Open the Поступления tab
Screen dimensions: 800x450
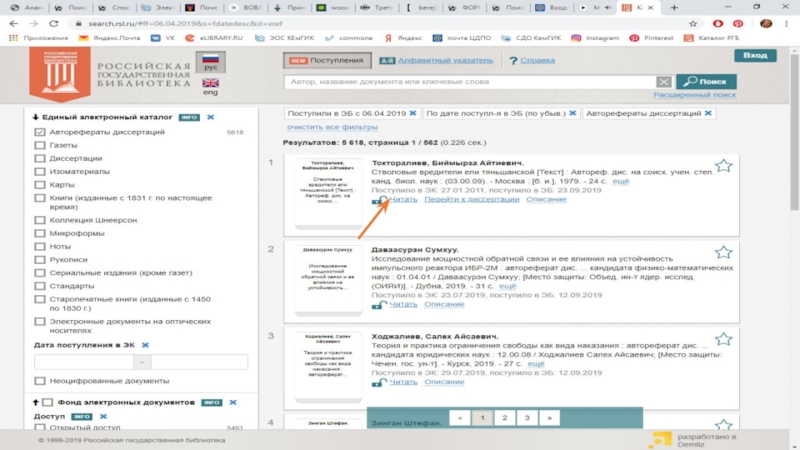(328, 60)
